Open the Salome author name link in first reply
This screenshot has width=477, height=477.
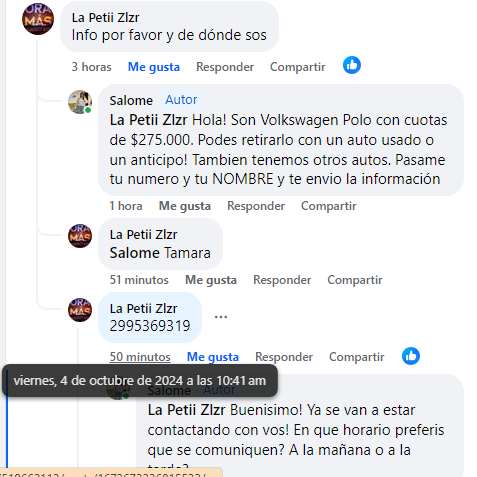[131, 100]
